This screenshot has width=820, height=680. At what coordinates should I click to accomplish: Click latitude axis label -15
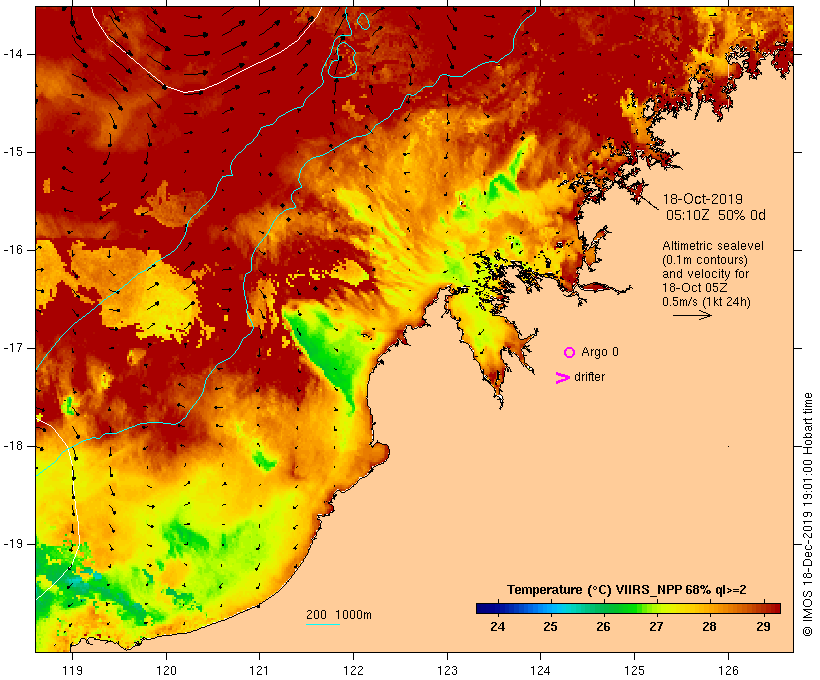(x=13, y=152)
